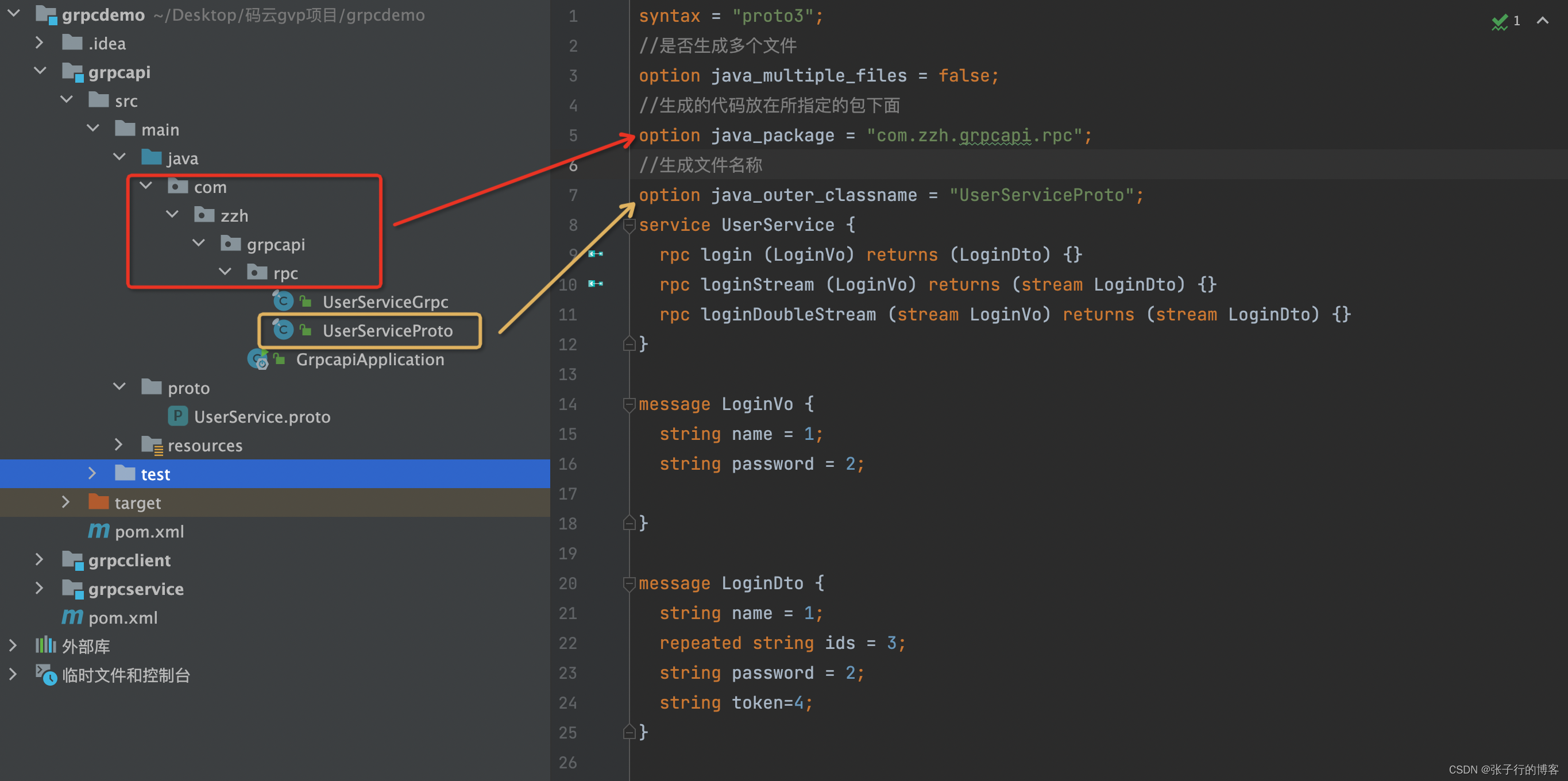Collapse the zzh package chevron
The image size is (1568, 781).
point(172,214)
